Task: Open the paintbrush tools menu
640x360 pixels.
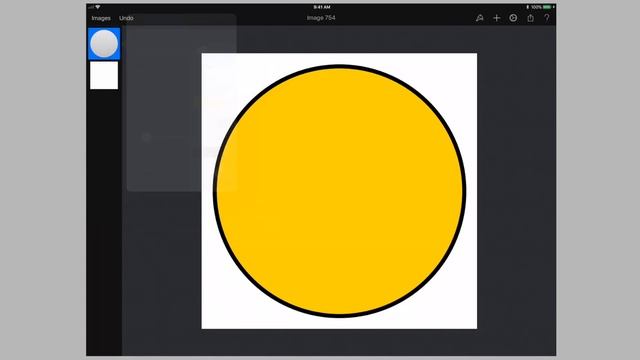Action: click(x=480, y=18)
